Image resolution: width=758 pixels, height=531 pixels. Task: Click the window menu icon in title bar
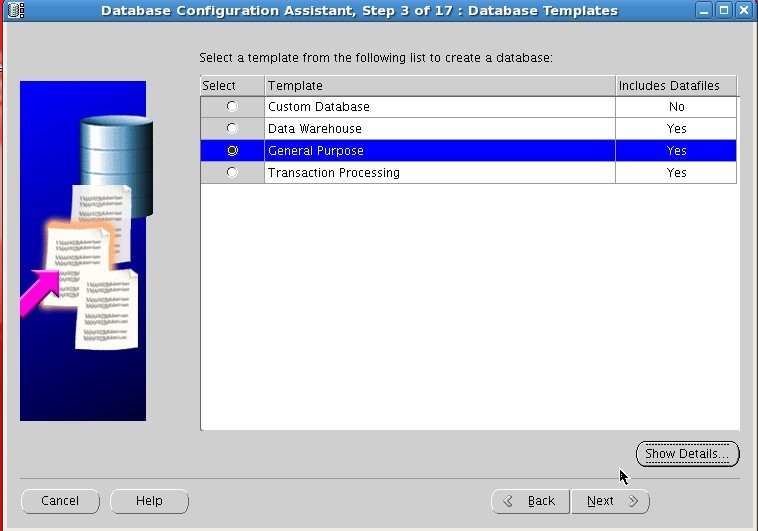pyautogui.click(x=16, y=10)
